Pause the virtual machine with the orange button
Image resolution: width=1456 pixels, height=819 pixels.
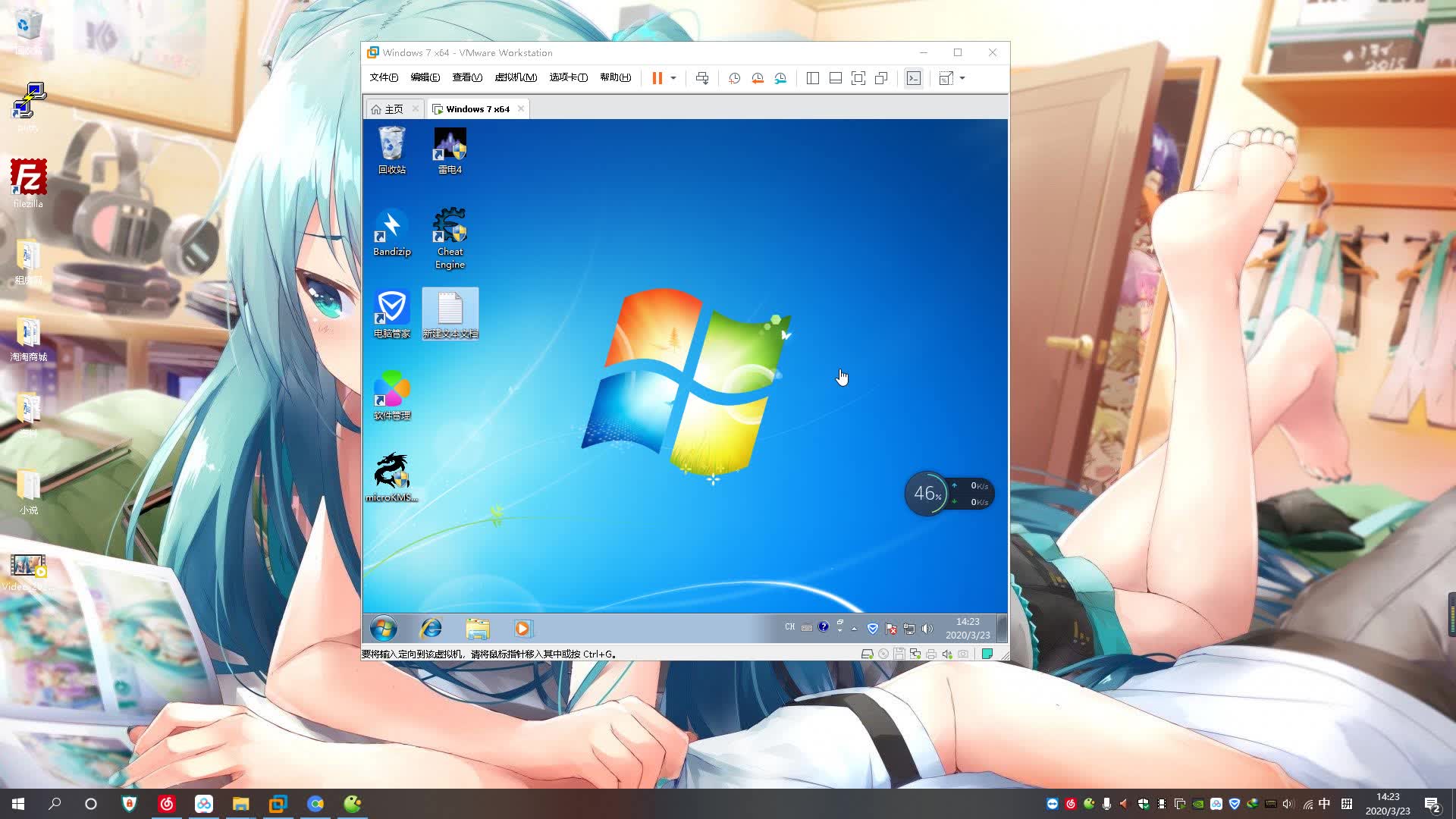[x=657, y=78]
